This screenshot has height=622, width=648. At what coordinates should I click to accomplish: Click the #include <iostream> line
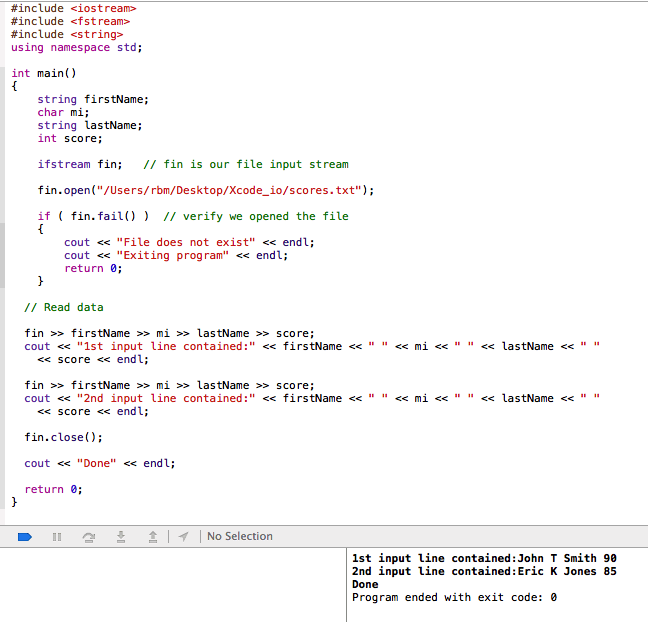pos(74,8)
